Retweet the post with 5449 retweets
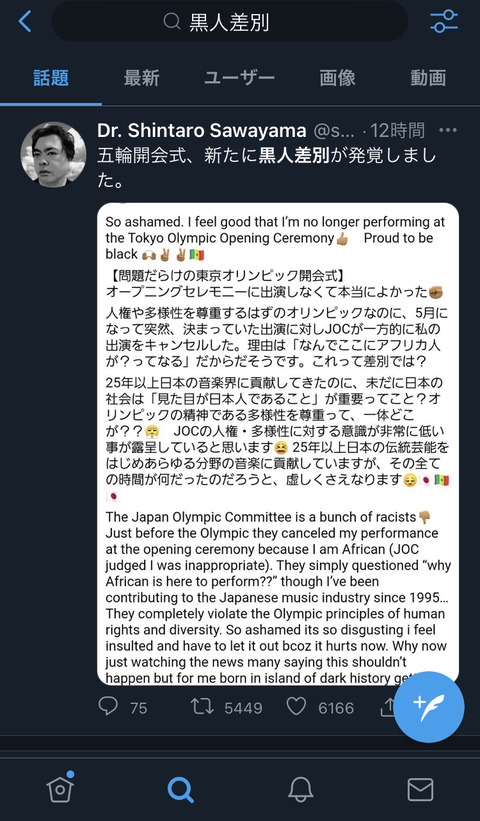 click(x=202, y=707)
